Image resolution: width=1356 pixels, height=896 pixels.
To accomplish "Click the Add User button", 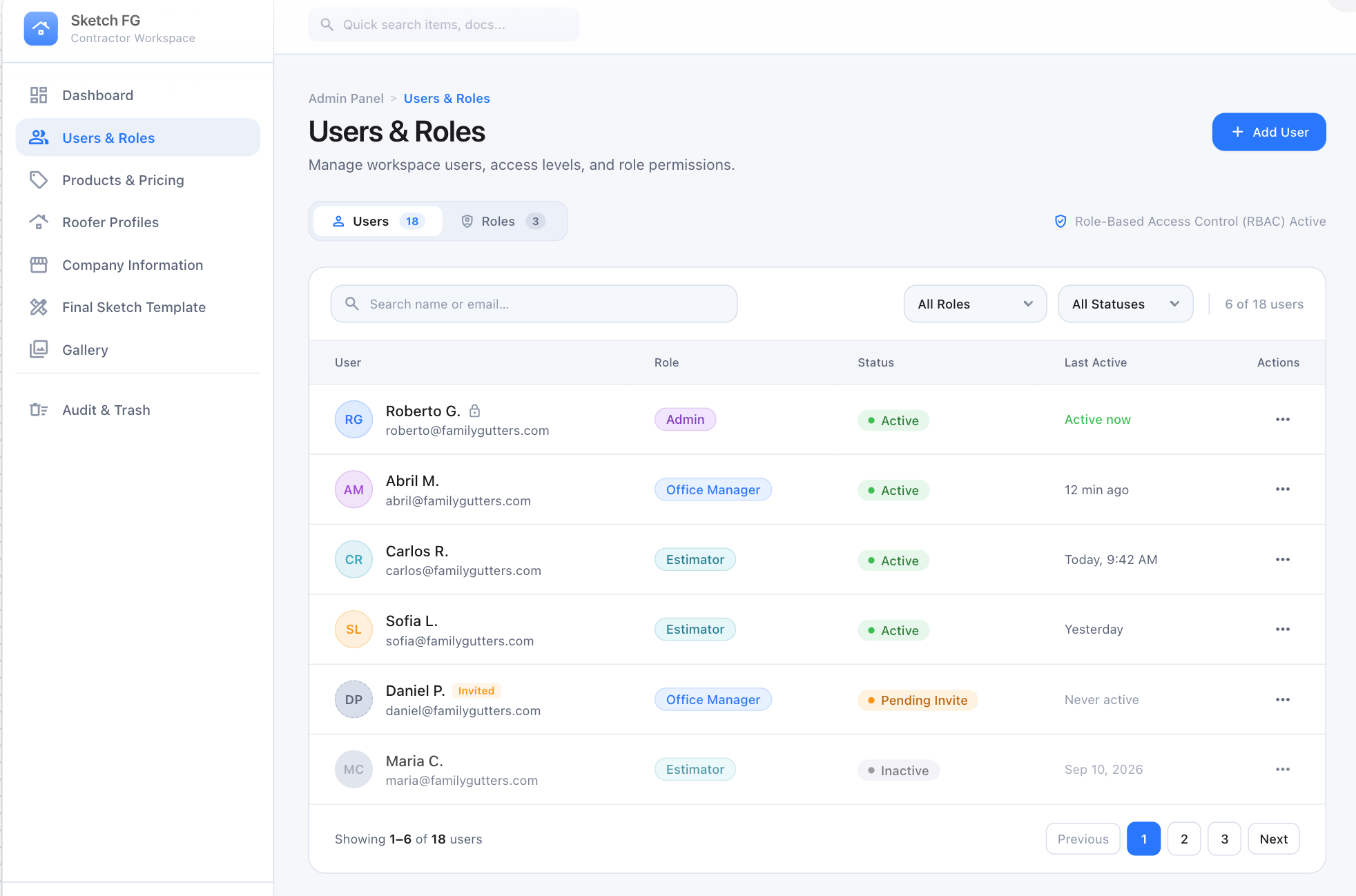I will pyautogui.click(x=1269, y=132).
